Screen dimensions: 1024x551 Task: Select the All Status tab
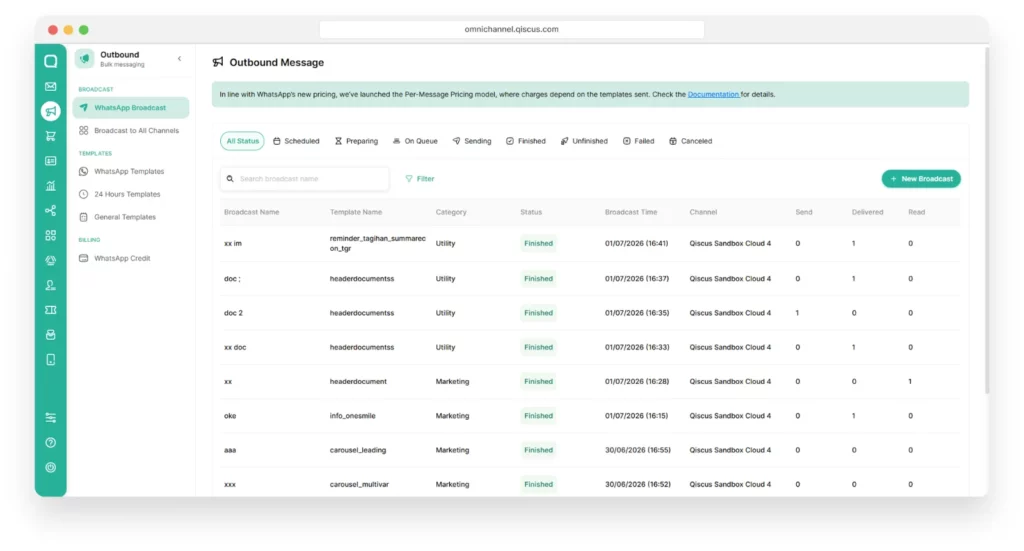point(242,141)
